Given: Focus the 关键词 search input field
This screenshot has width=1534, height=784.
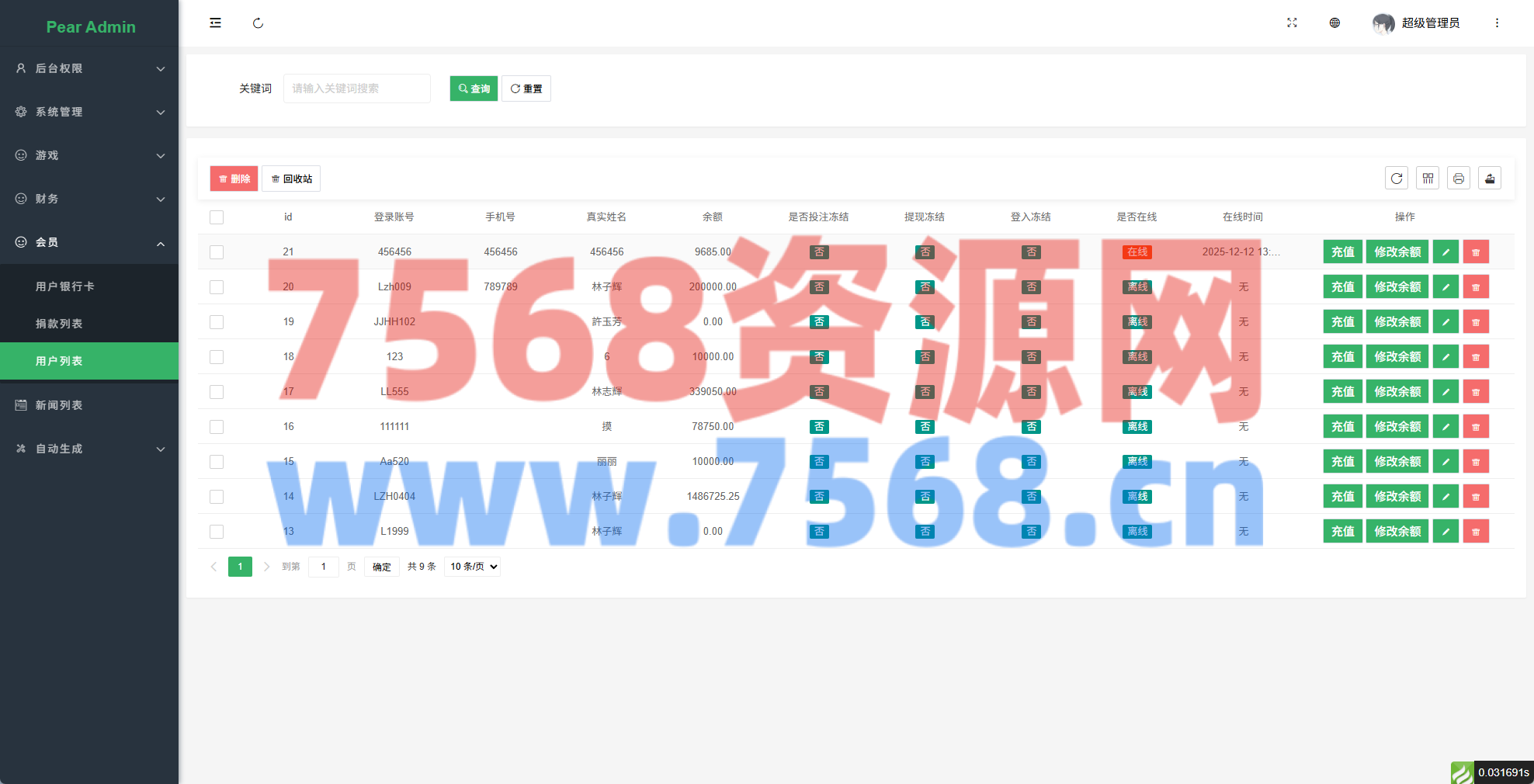Looking at the screenshot, I should (356, 88).
